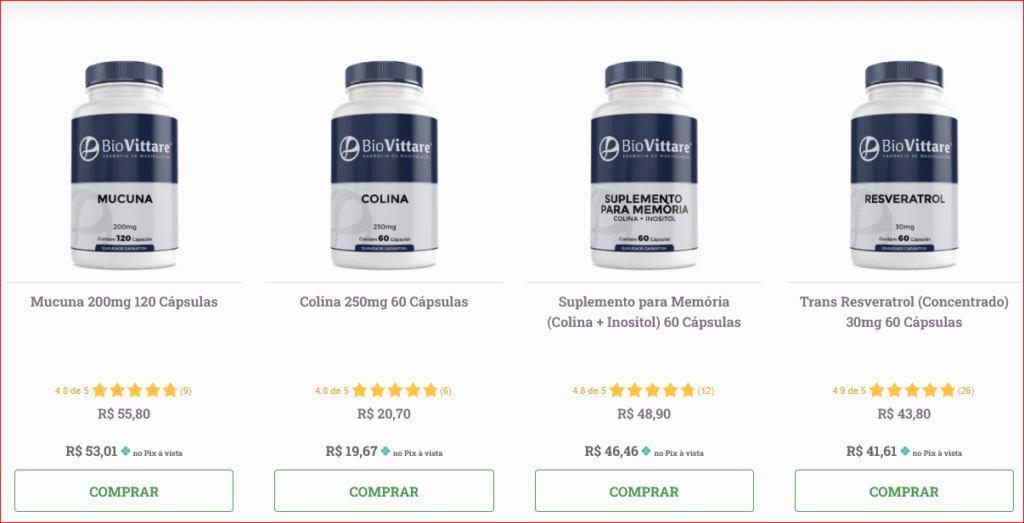Open Suplemento para Memória (Colina + Inositol) link
The width and height of the screenshot is (1024, 523).
click(x=644, y=313)
